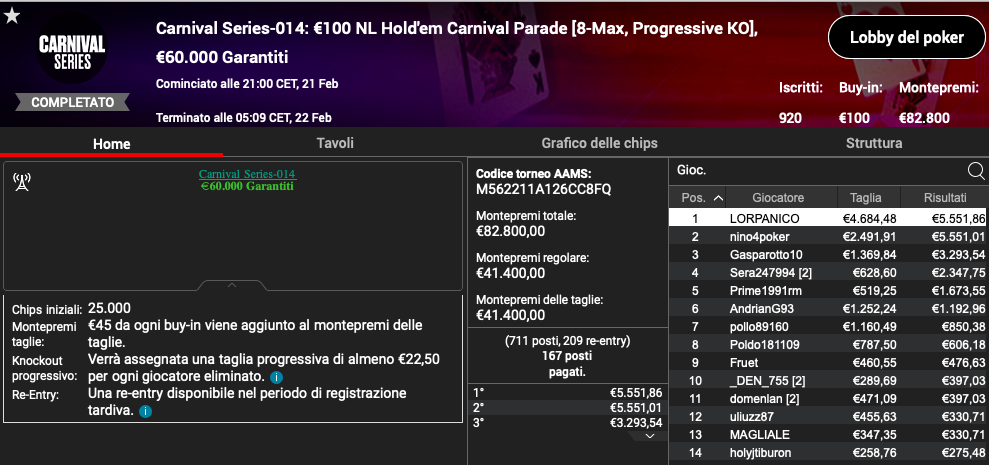
Task: Click the favorite star icon
Action: [11, 15]
